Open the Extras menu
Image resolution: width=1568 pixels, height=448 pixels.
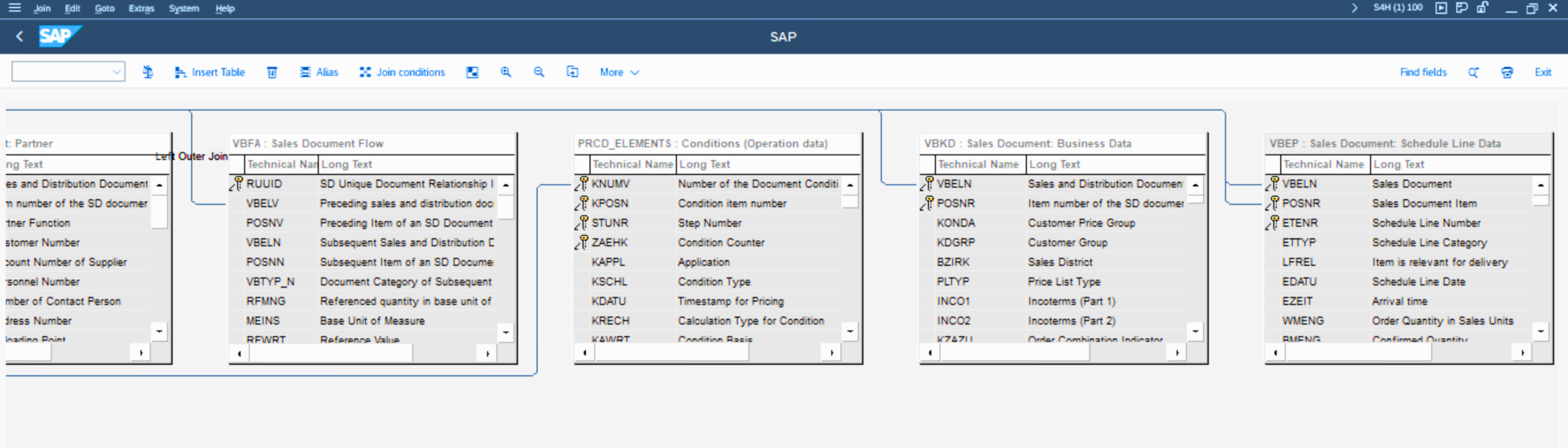[x=141, y=9]
